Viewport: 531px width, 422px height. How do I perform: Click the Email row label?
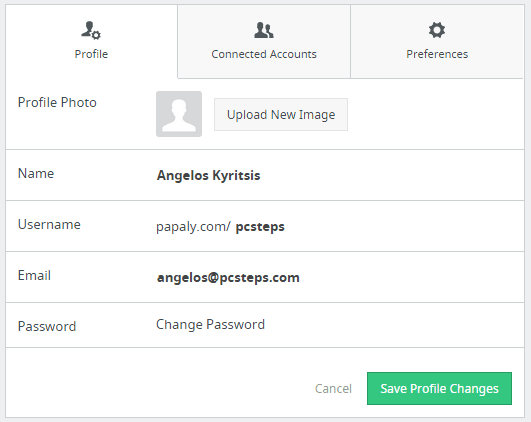(34, 275)
